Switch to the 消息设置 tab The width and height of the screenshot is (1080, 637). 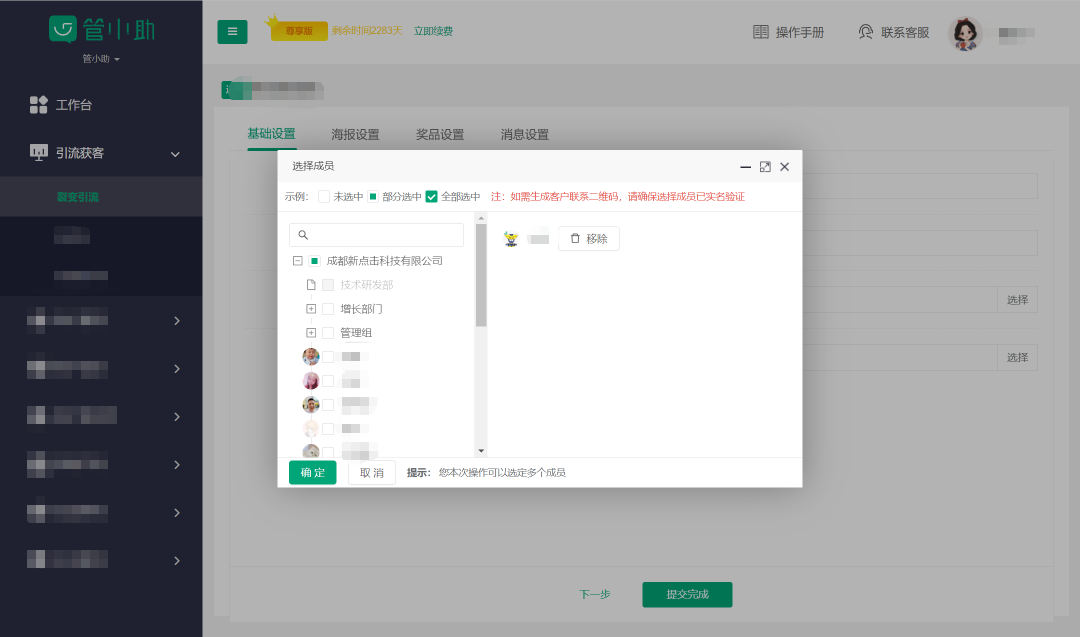pos(525,134)
